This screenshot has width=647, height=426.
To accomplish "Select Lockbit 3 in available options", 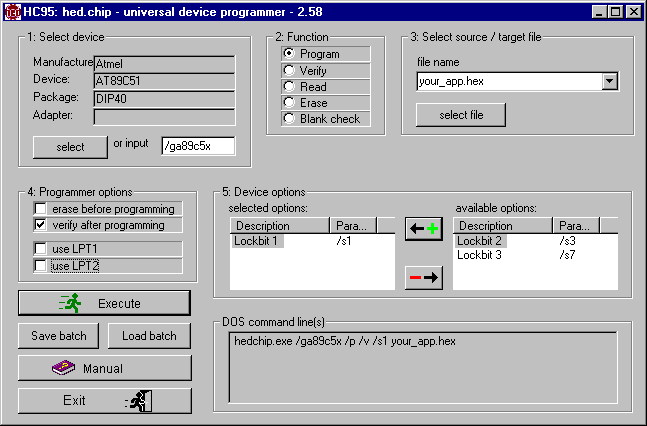I will [x=479, y=255].
